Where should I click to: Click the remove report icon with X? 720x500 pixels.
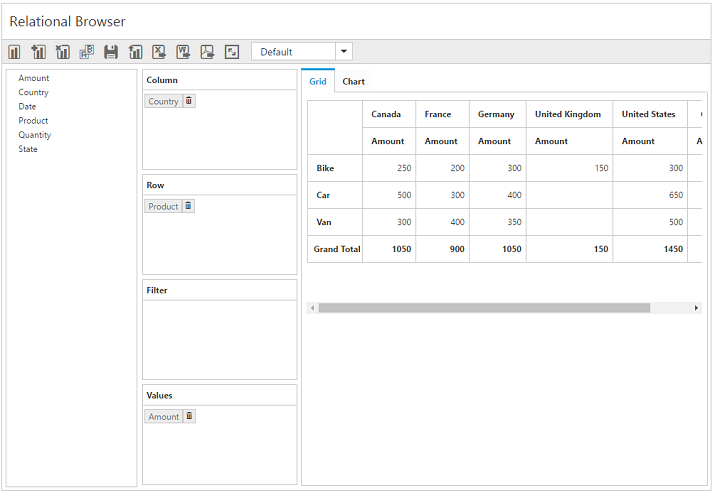[63, 52]
